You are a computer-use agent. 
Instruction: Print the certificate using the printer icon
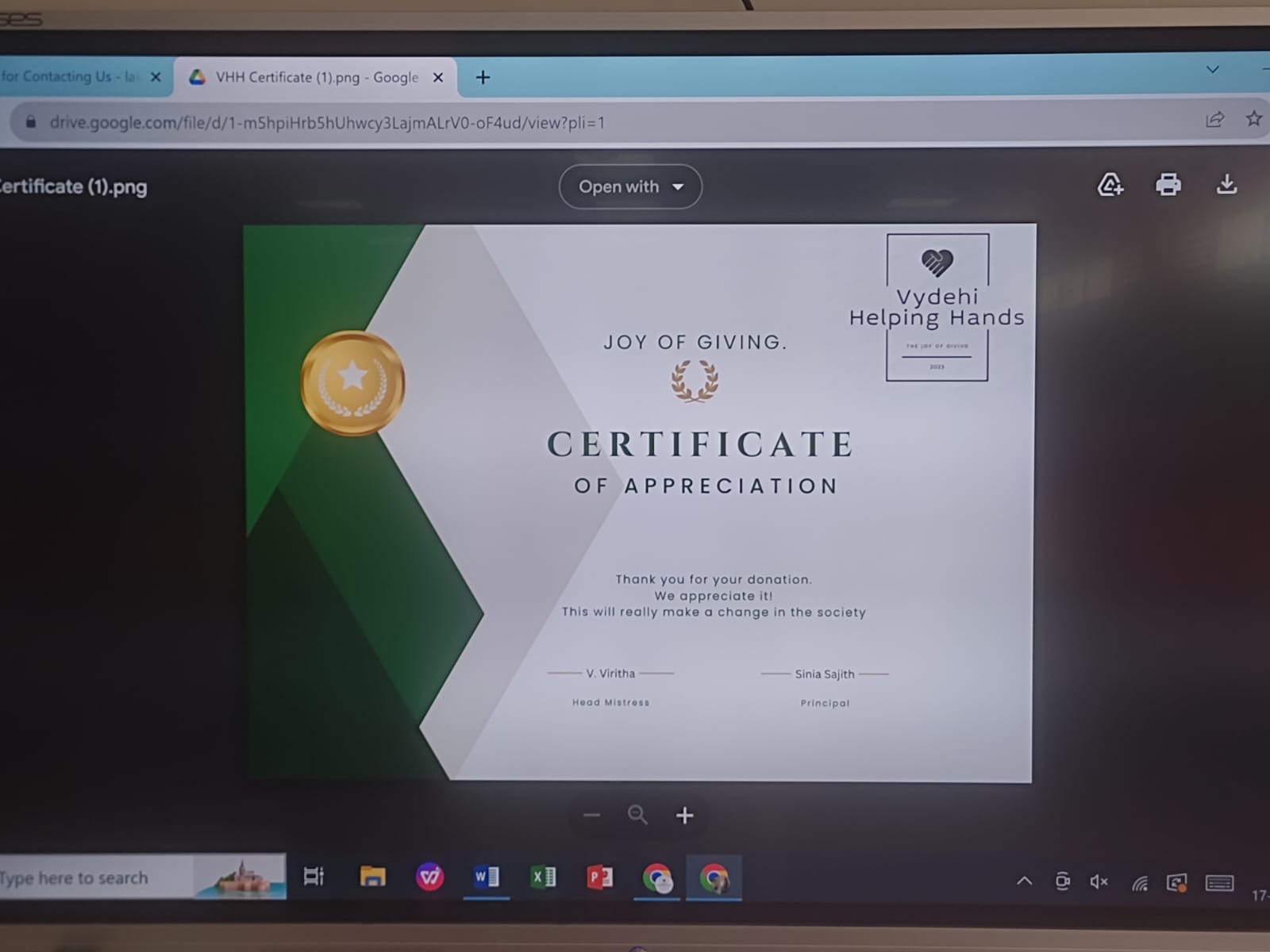tap(1168, 185)
